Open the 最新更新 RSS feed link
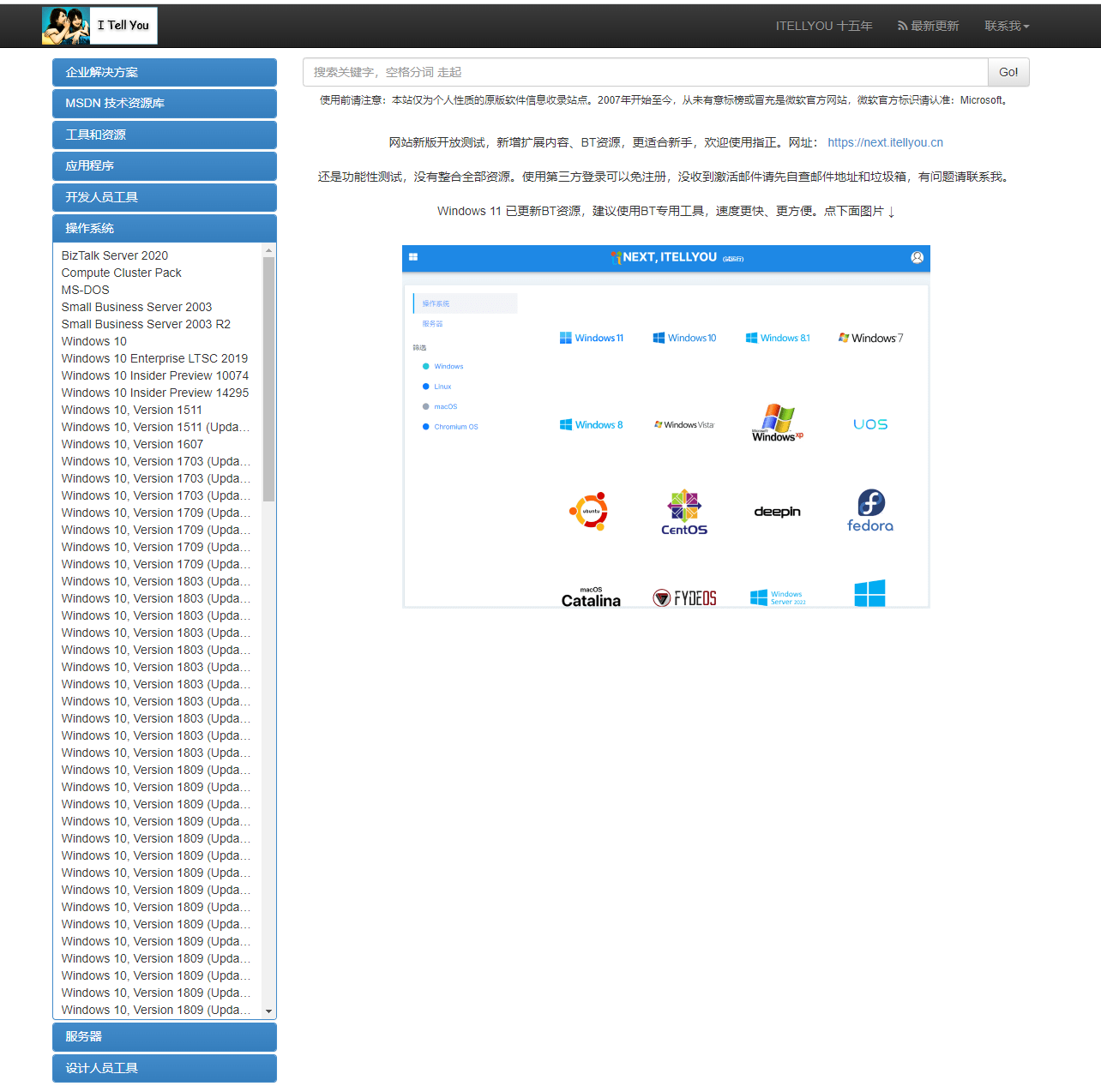Viewport: 1101px width, 1092px height. pyautogui.click(x=929, y=26)
